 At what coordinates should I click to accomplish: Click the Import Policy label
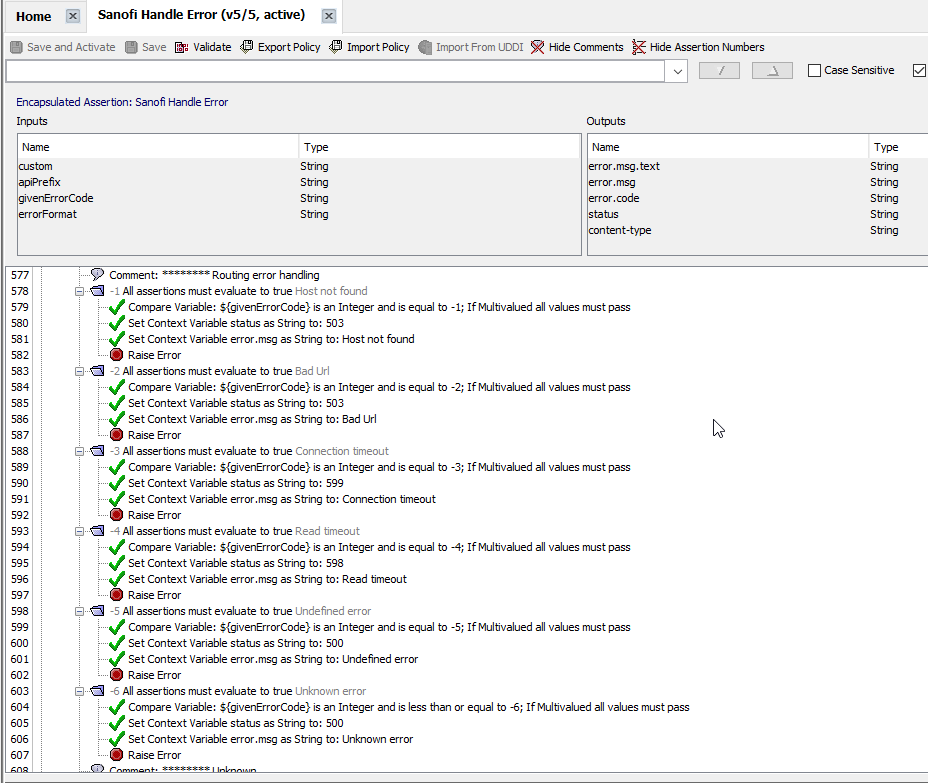tap(378, 47)
